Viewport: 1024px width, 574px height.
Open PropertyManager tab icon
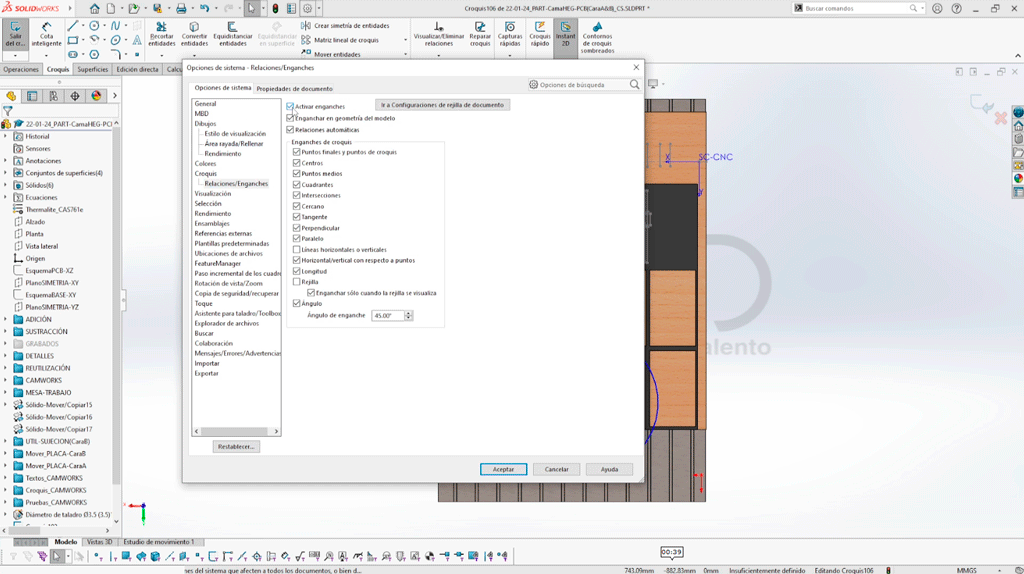32,96
